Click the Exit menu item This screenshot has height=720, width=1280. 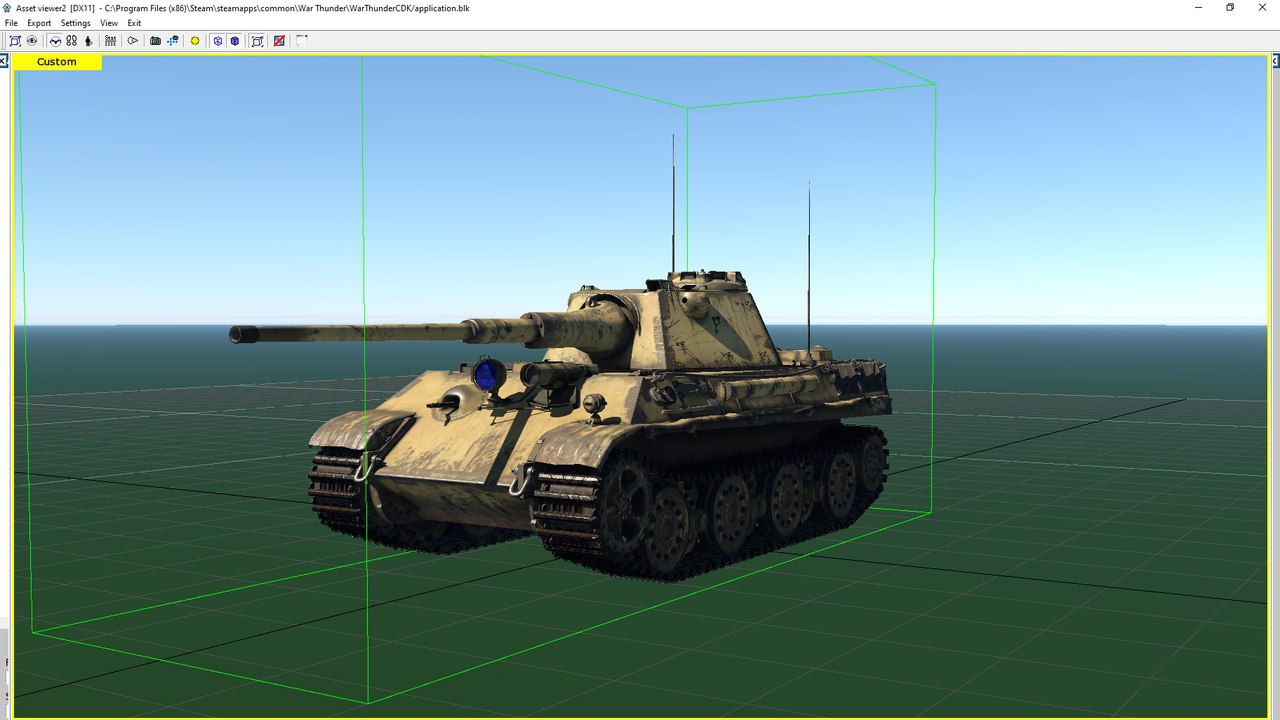tap(134, 23)
